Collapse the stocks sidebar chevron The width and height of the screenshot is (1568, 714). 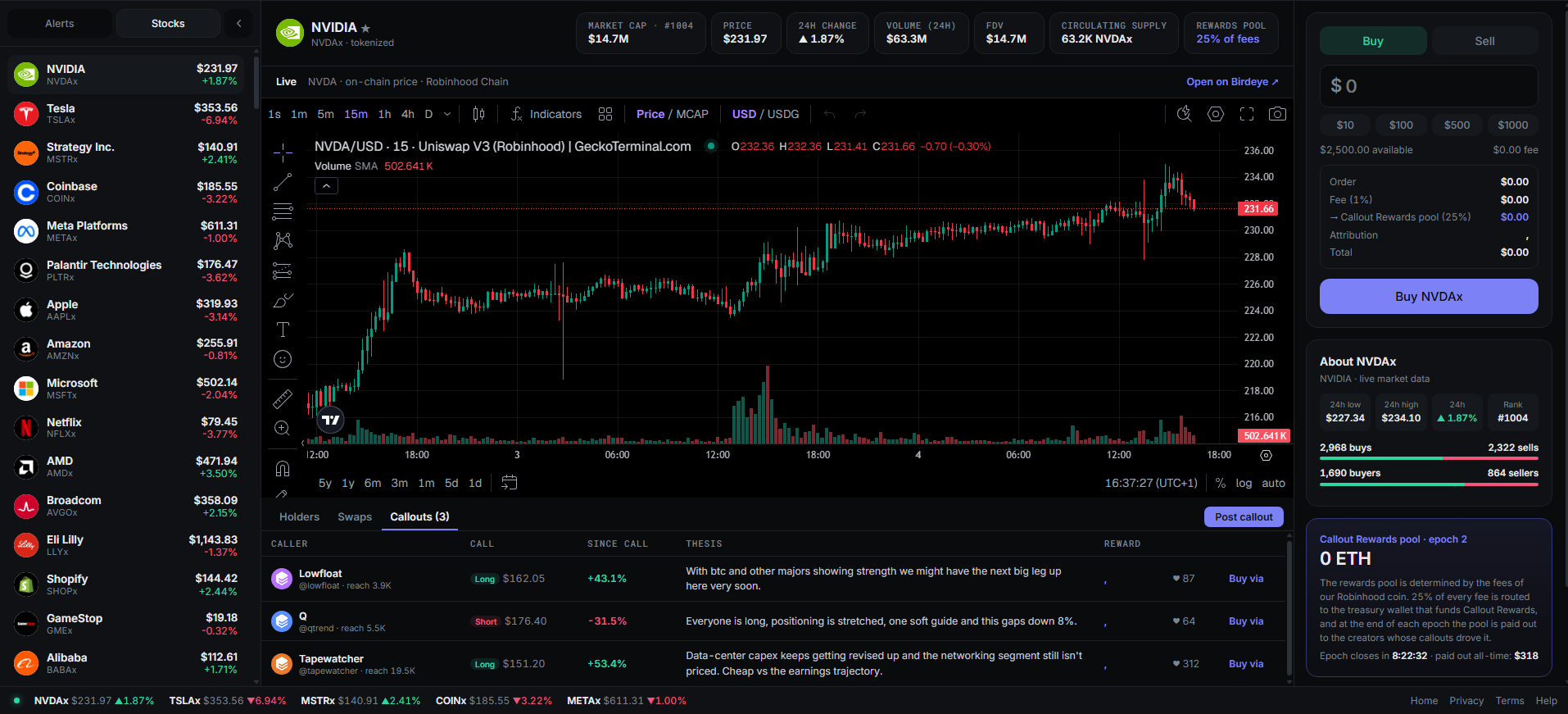point(238,23)
